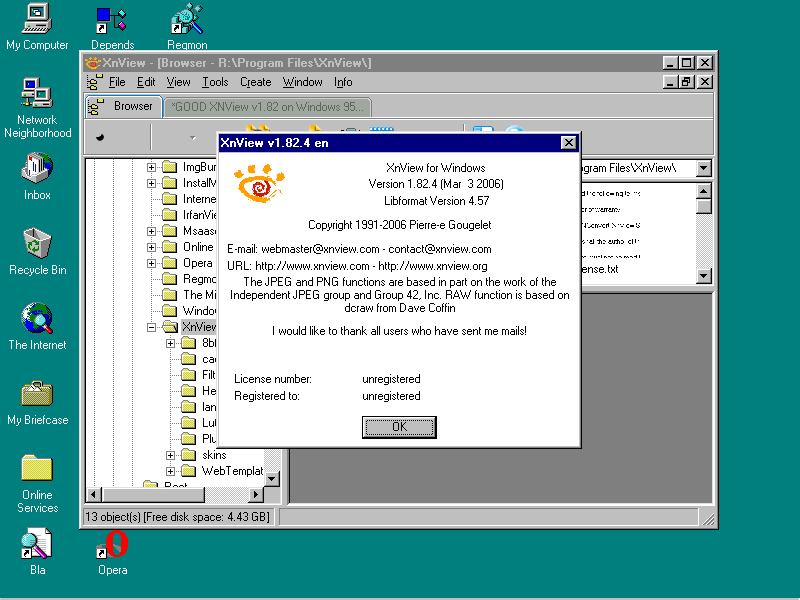800x600 pixels.
Task: Select the 'He' subfolder label
Action: click(209, 391)
